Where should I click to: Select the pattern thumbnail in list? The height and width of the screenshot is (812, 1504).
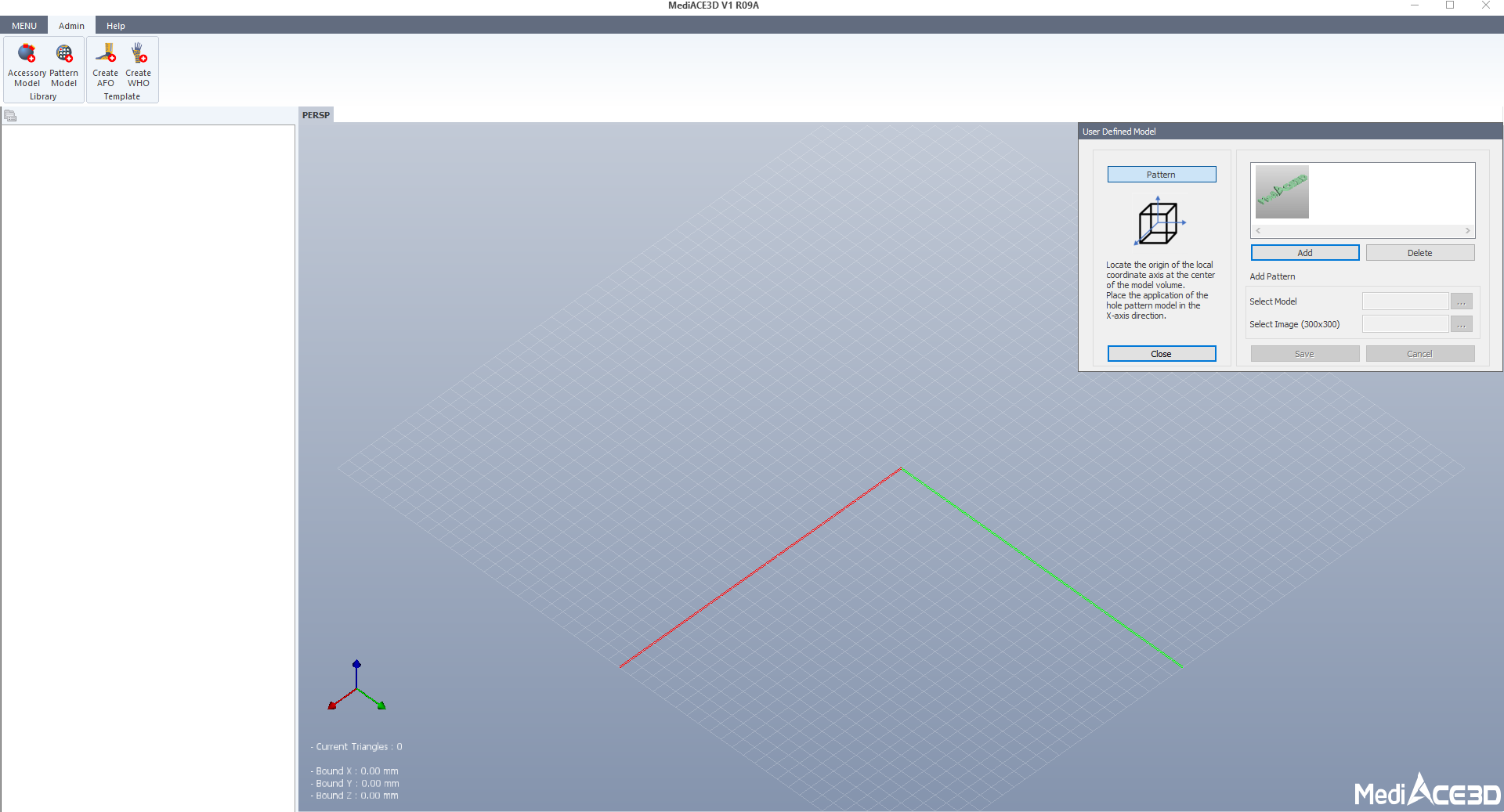(x=1282, y=192)
